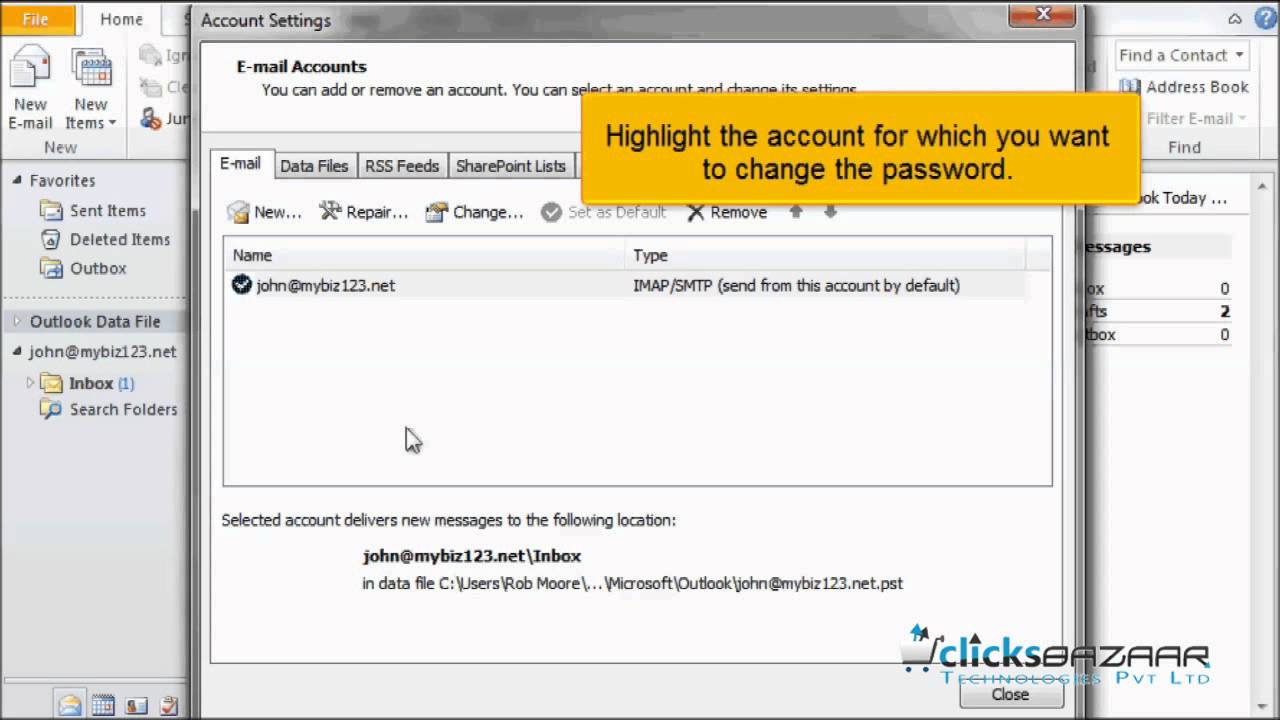Collapse the Favorites group
The height and width of the screenshot is (720, 1280).
tap(17, 180)
